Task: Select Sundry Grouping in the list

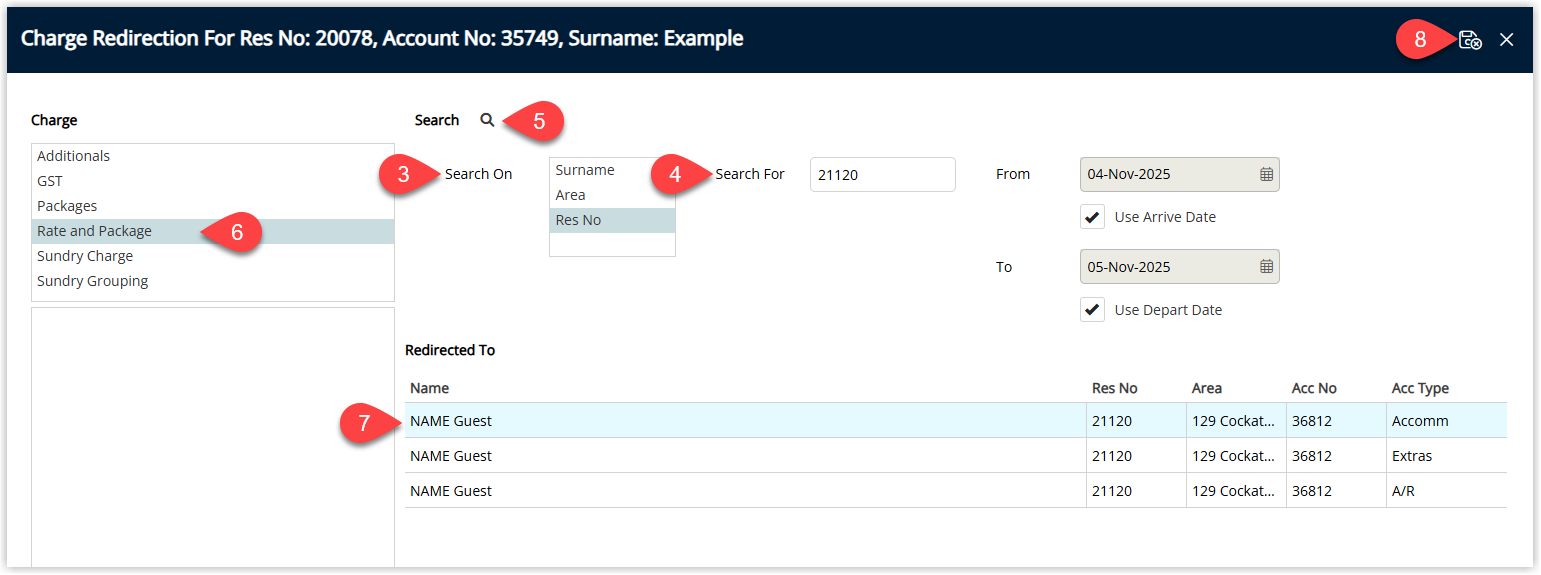Action: [x=213, y=281]
